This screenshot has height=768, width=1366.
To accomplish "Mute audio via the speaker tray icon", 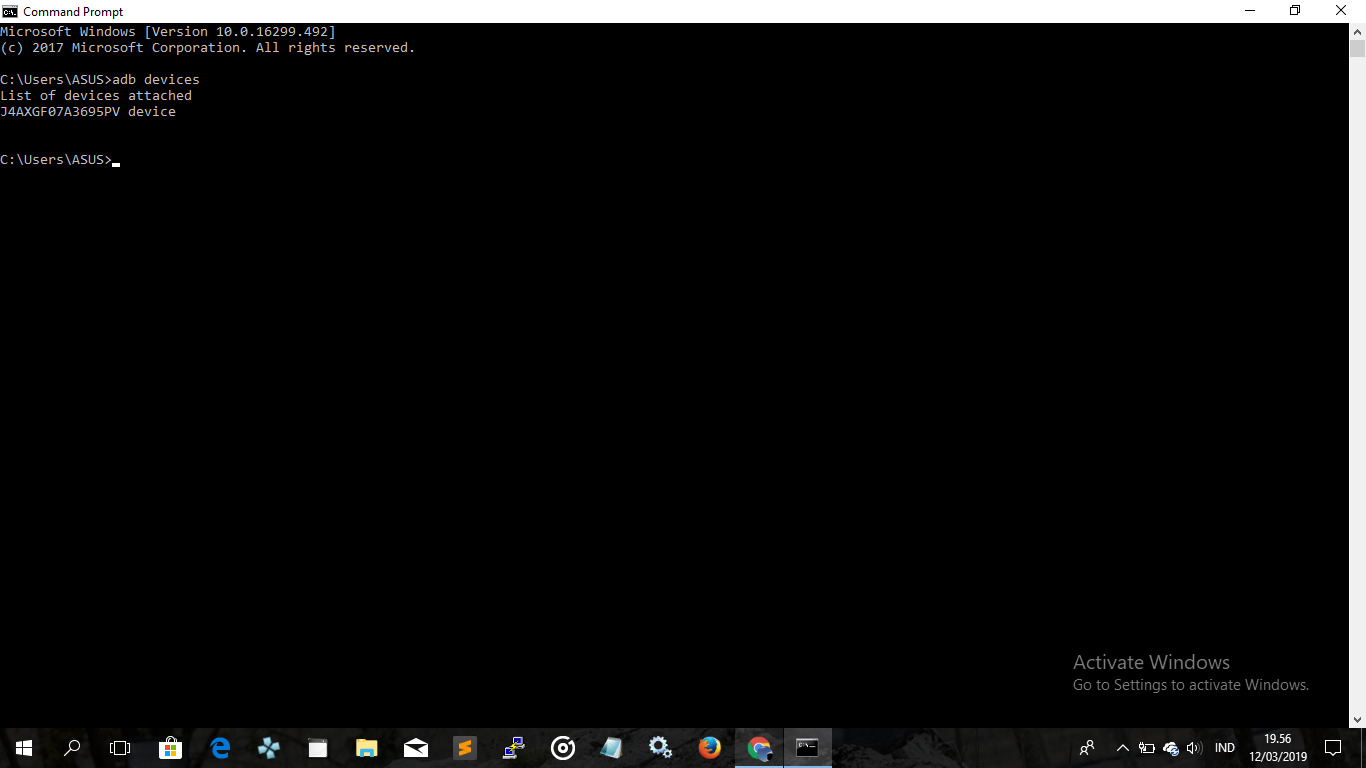I will pos(1194,747).
